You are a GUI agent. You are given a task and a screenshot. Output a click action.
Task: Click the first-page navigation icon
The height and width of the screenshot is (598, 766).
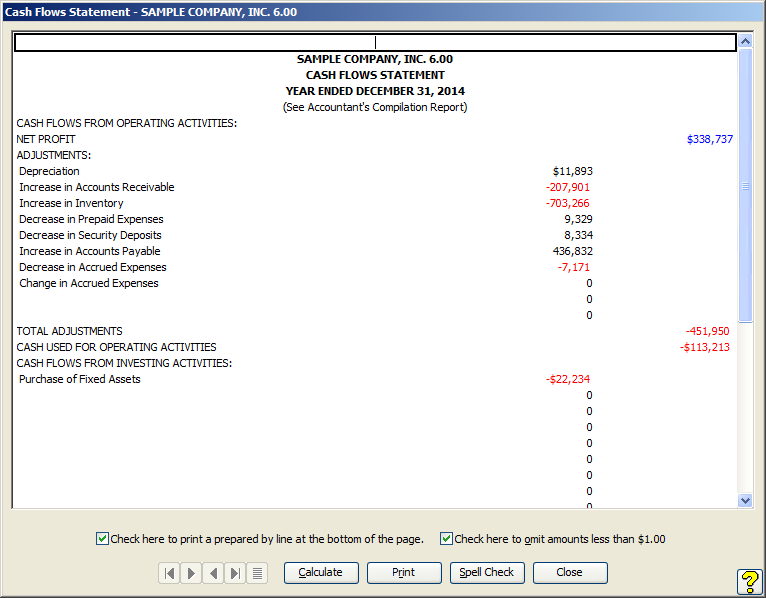pyautogui.click(x=169, y=573)
